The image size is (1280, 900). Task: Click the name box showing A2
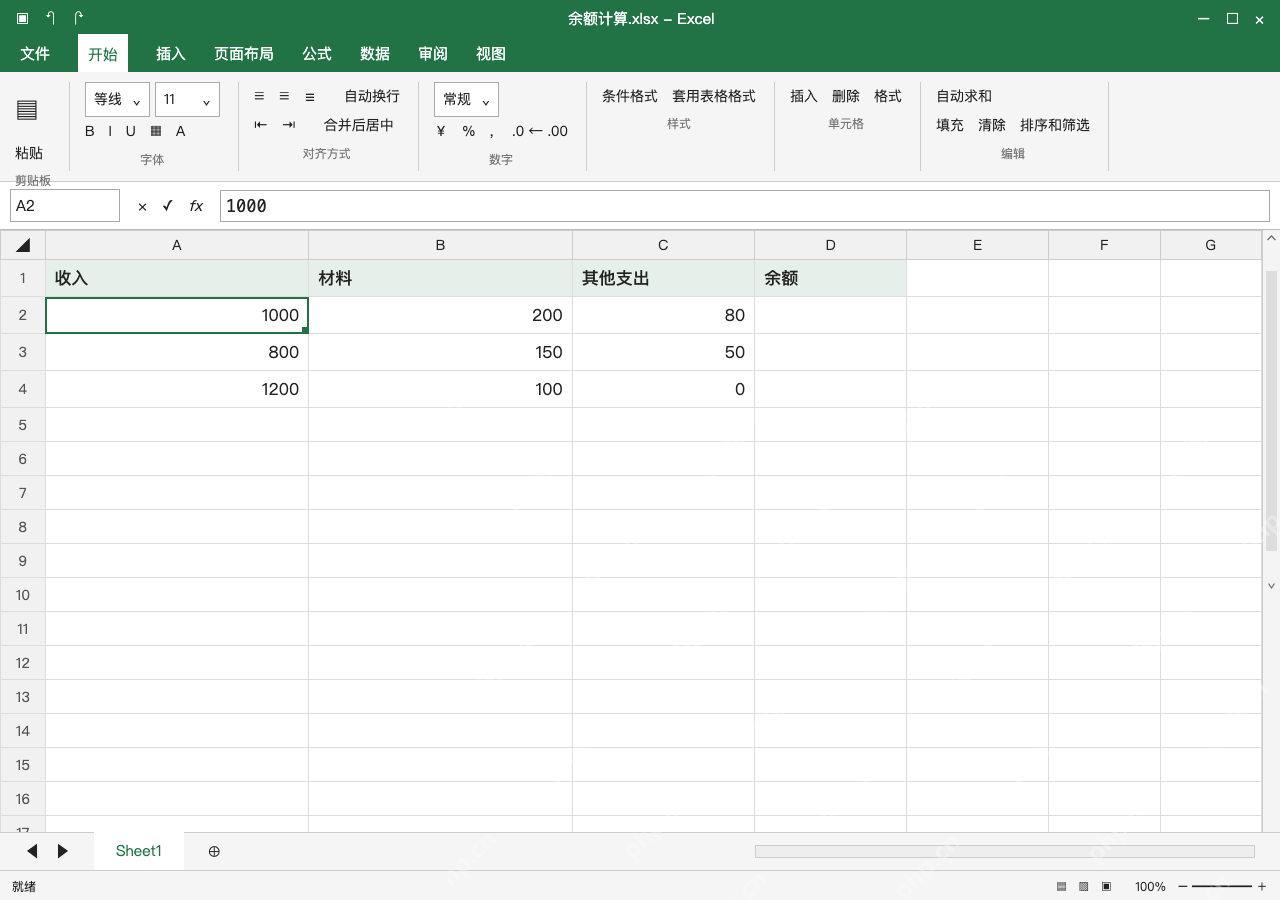tap(65, 206)
